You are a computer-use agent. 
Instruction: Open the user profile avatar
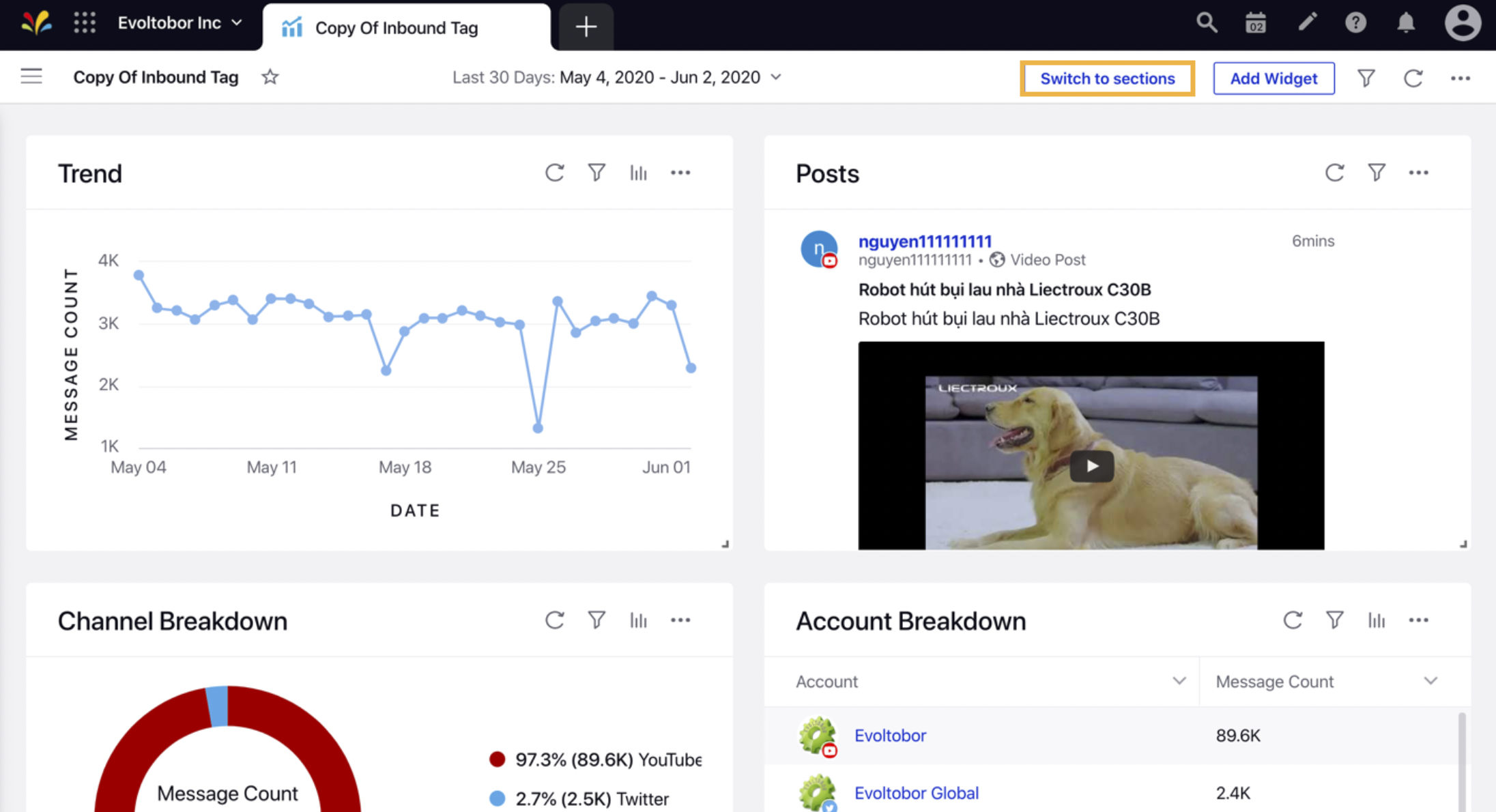pyautogui.click(x=1463, y=23)
